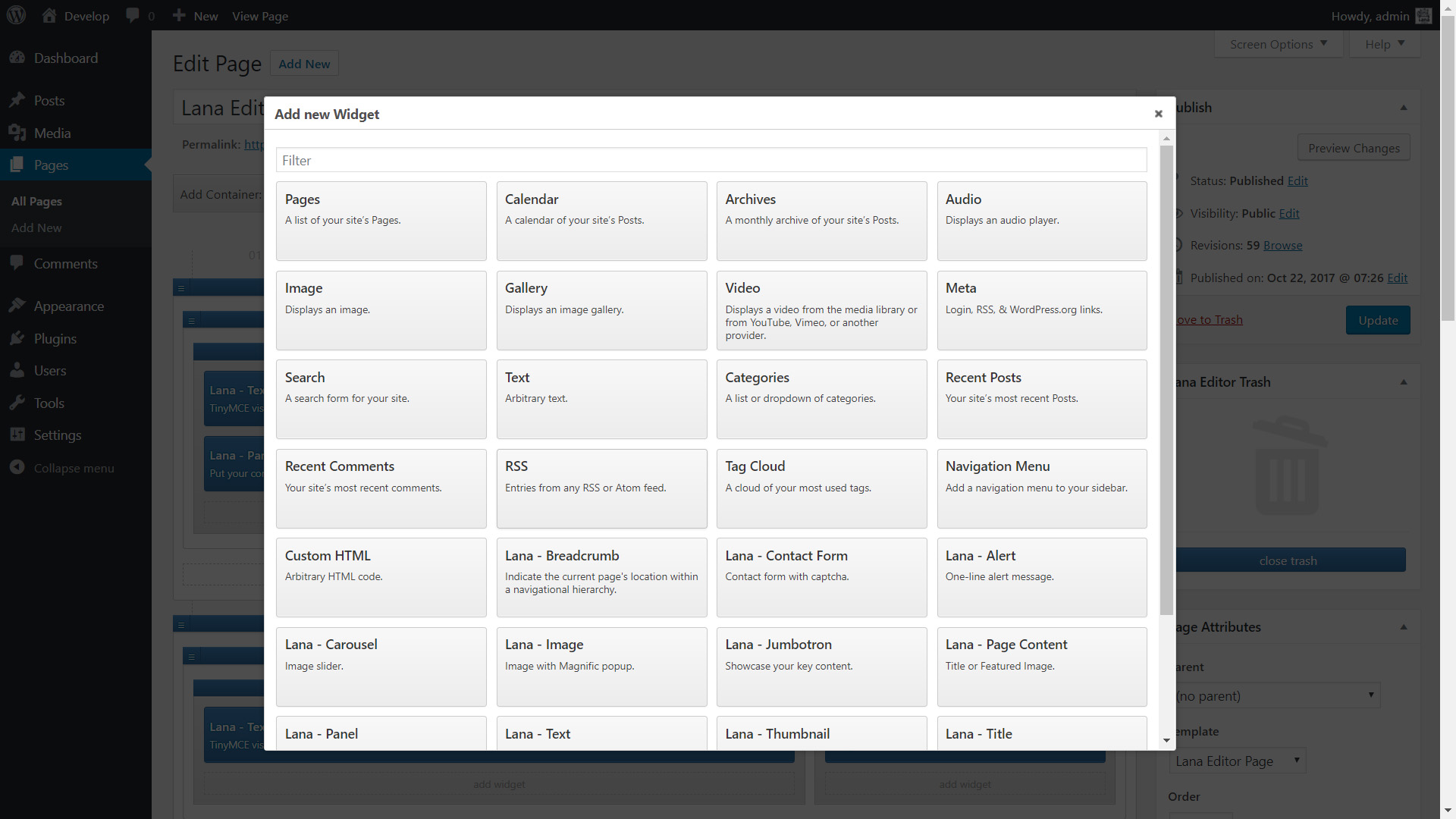Image resolution: width=1456 pixels, height=819 pixels.
Task: Collapse the Lana Editor Trash panel
Action: pyautogui.click(x=1403, y=382)
